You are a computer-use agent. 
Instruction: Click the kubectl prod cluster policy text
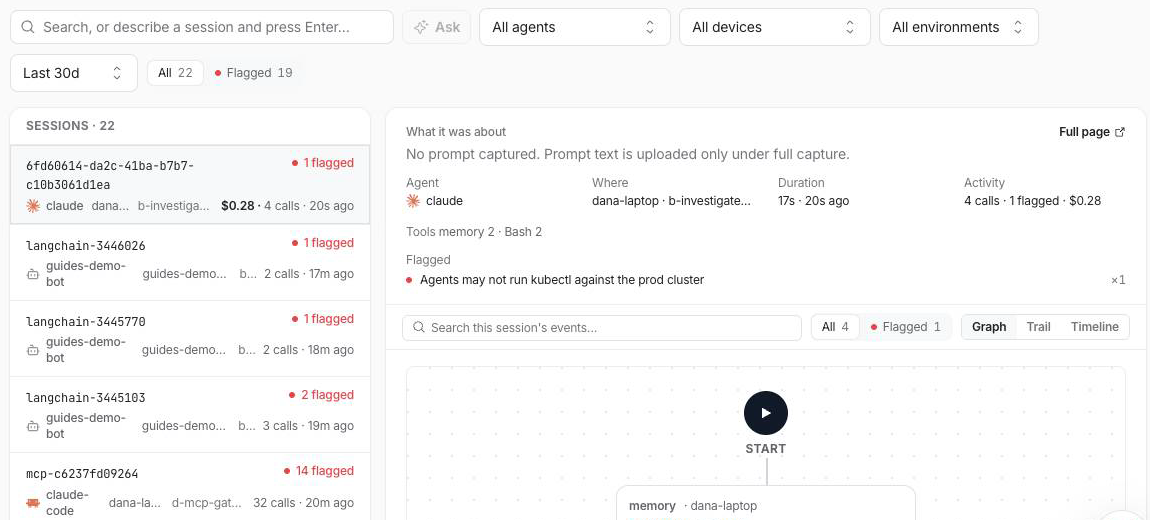pos(562,280)
